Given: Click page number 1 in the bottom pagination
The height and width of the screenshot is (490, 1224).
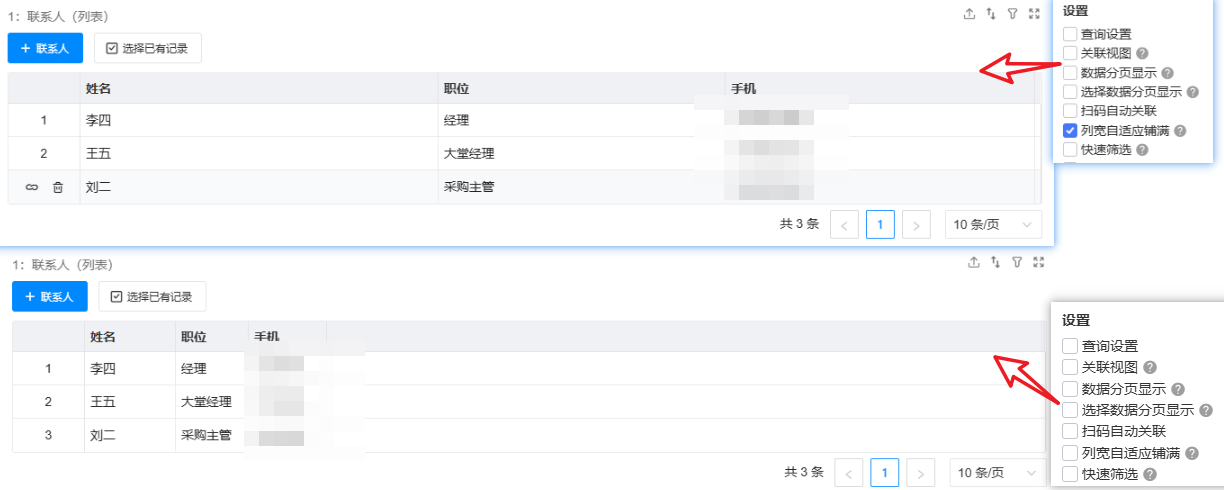Looking at the screenshot, I should pyautogui.click(x=884, y=472).
